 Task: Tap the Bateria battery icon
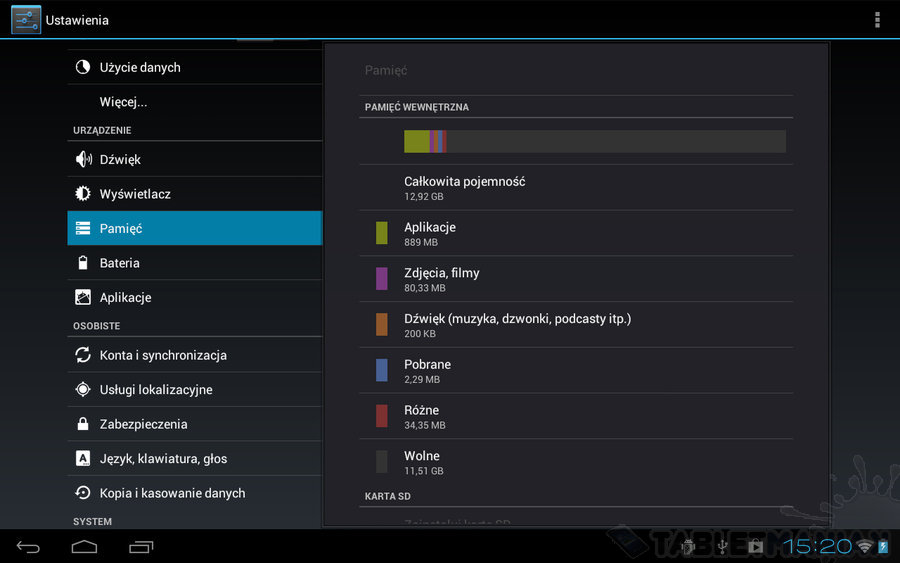(83, 263)
